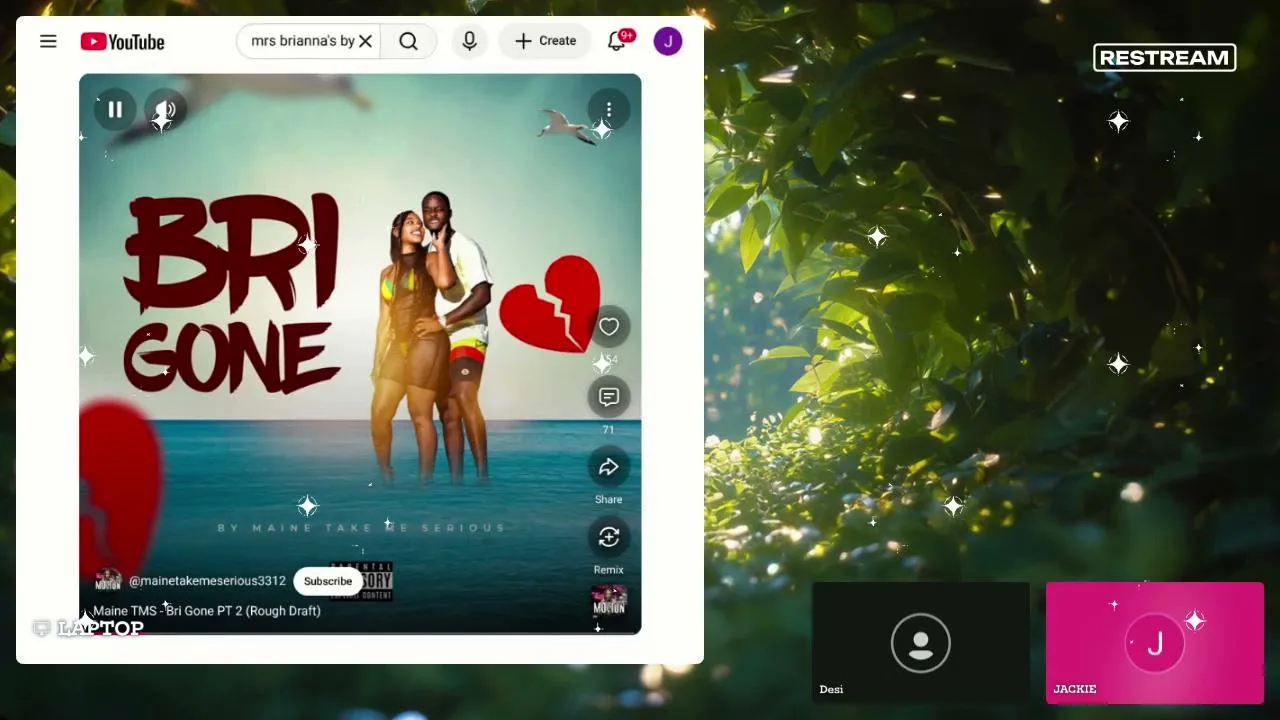Subscribe to mainetakemeserious3312
This screenshot has width=1280, height=720.
328,581
